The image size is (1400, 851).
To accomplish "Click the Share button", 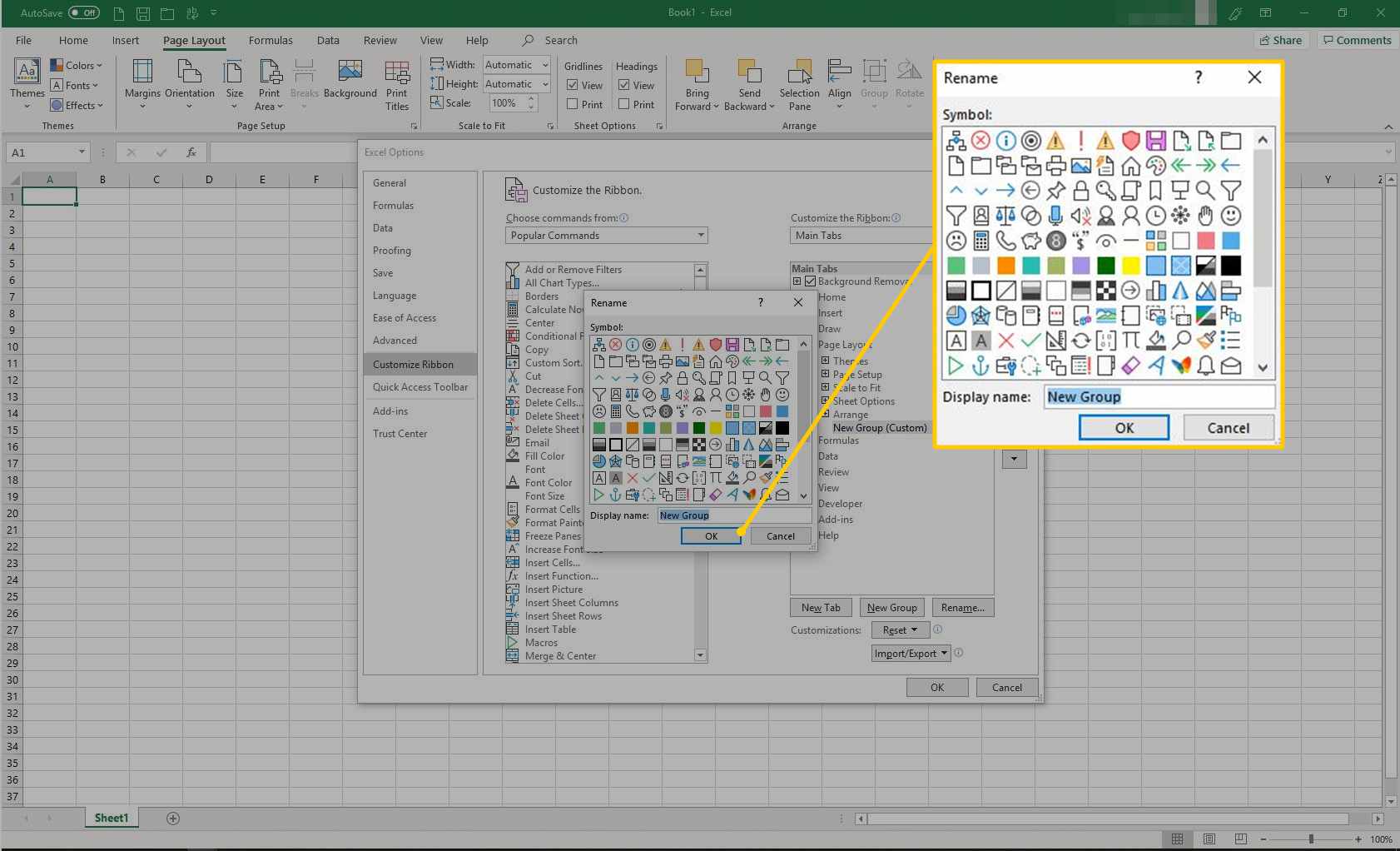I will pos(1281,40).
